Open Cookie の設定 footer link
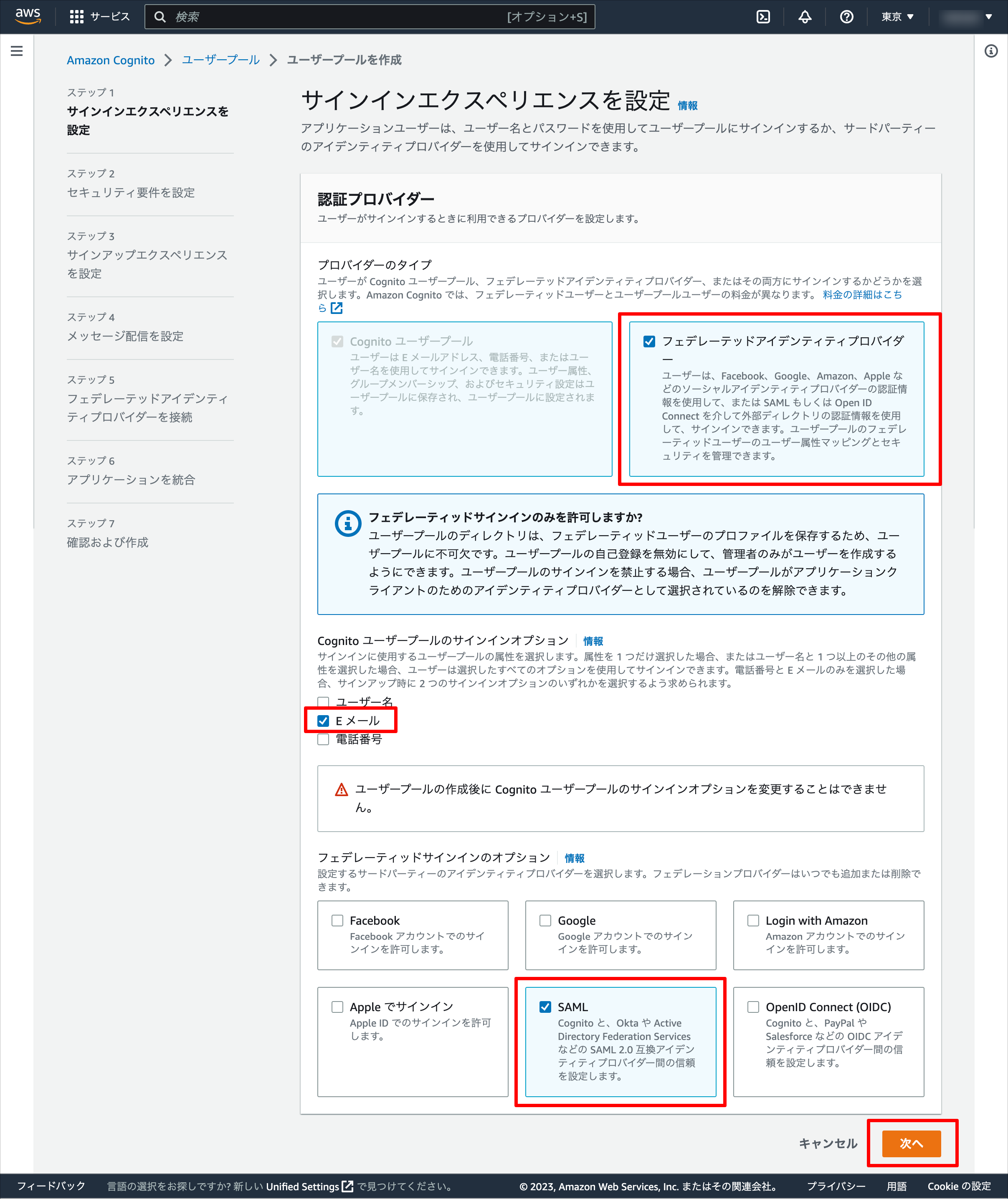This screenshot has width=1008, height=1199. [x=959, y=1186]
